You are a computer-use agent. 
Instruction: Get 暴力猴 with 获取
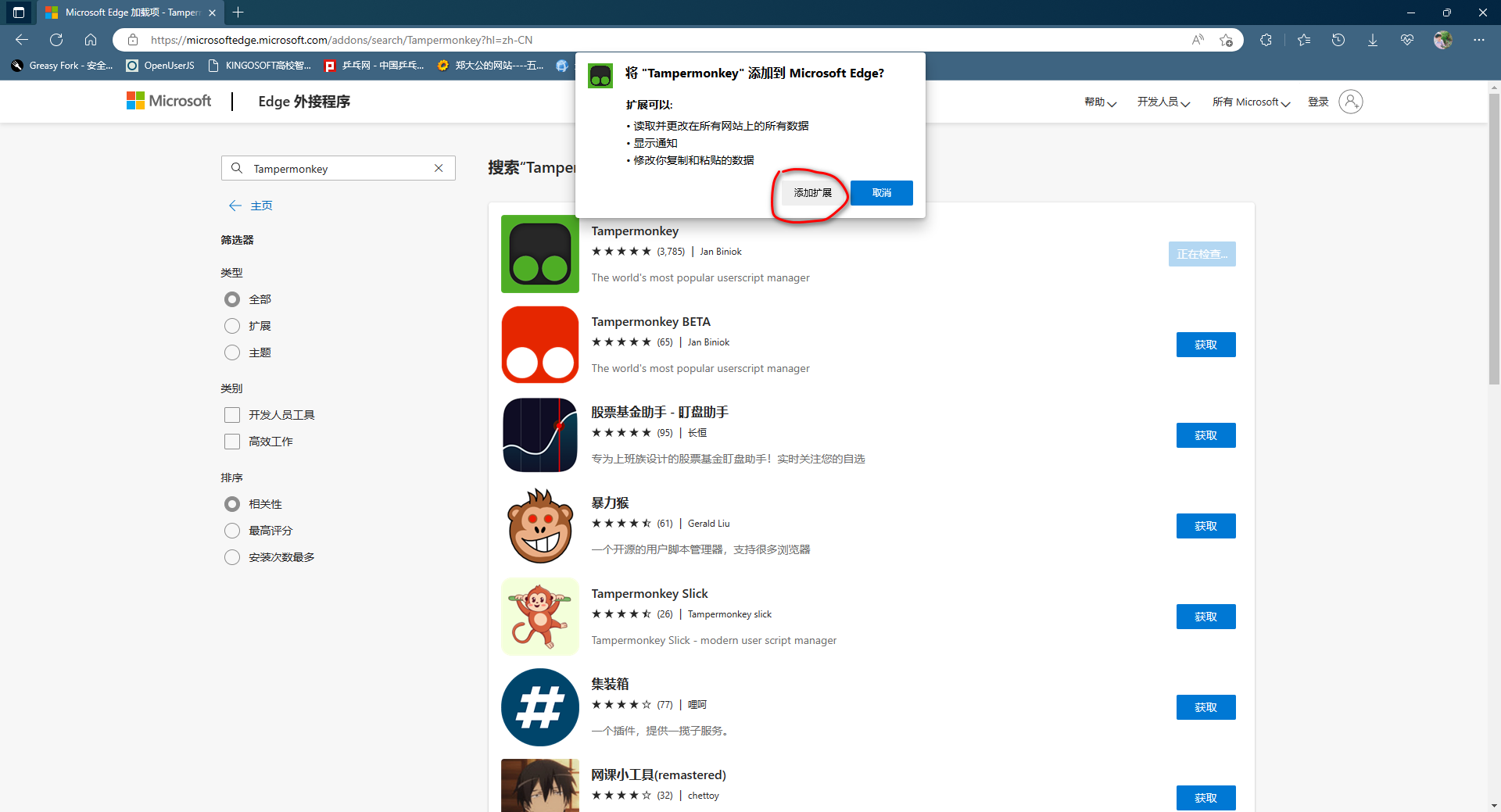[x=1206, y=526]
